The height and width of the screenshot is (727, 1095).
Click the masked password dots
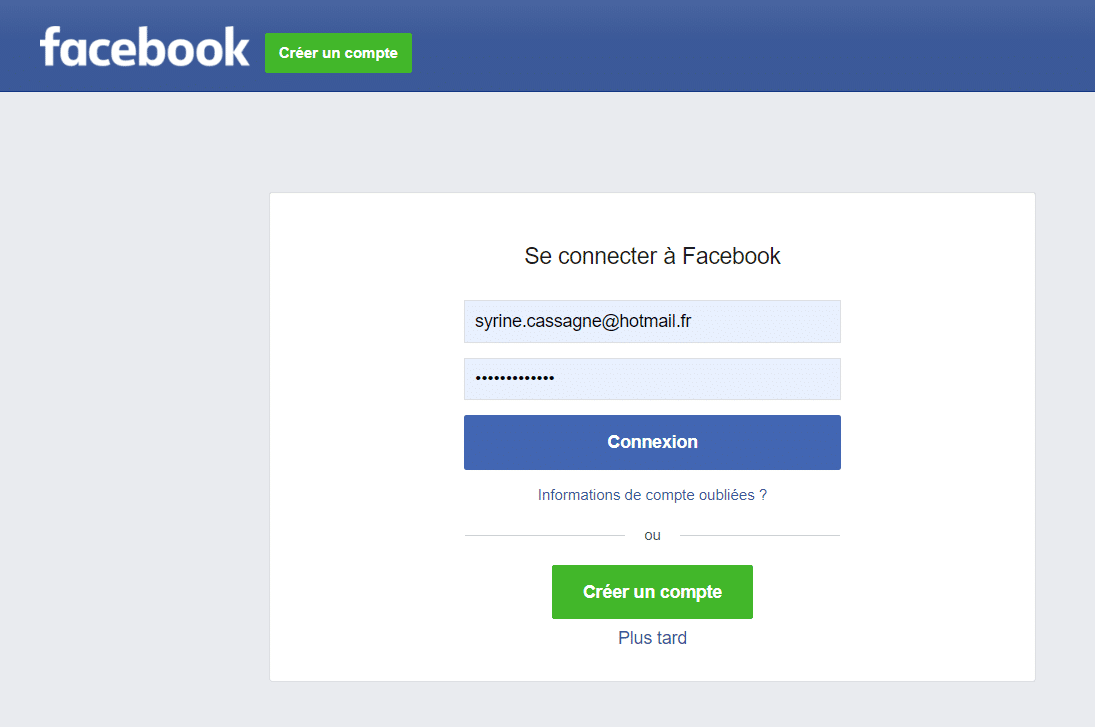[x=515, y=379]
